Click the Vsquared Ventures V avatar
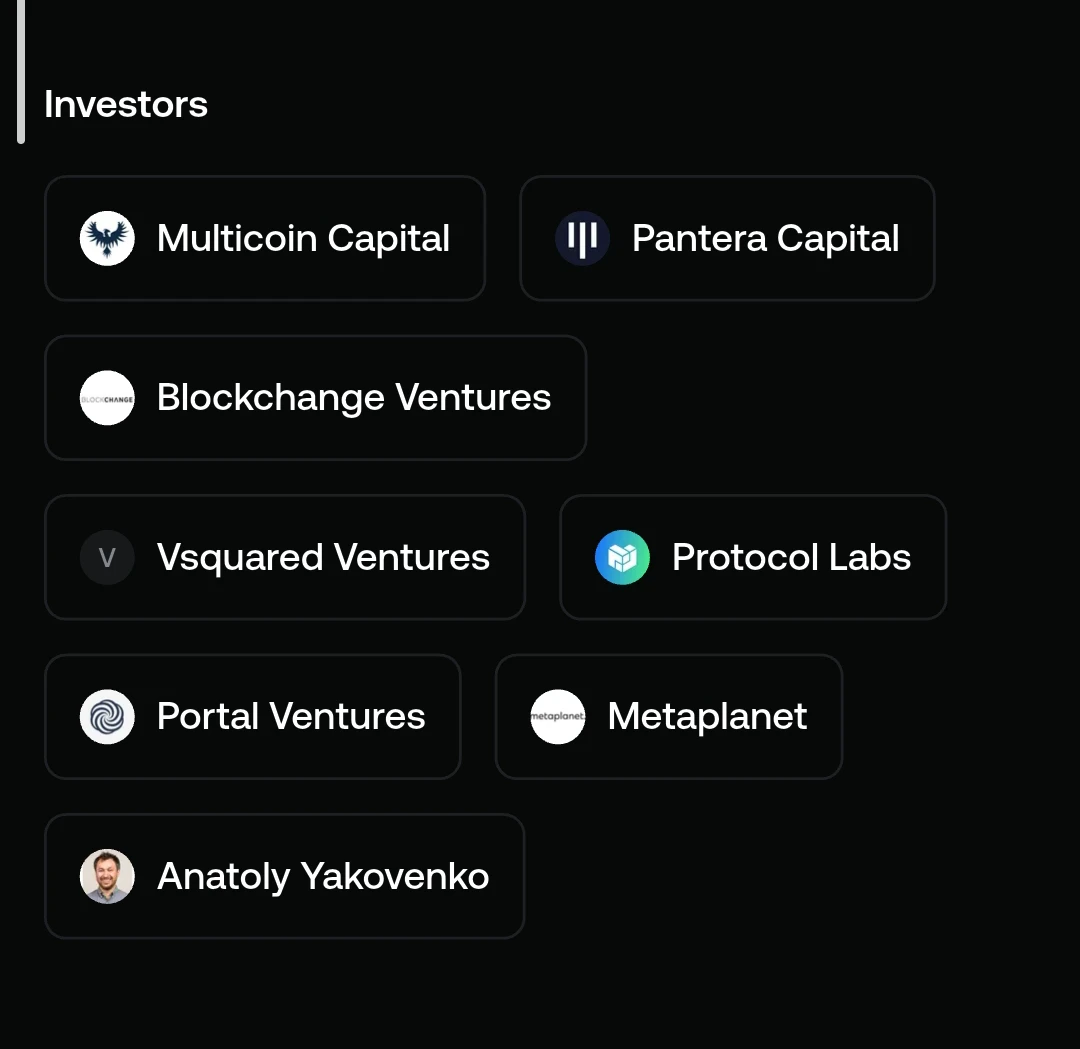 click(107, 557)
